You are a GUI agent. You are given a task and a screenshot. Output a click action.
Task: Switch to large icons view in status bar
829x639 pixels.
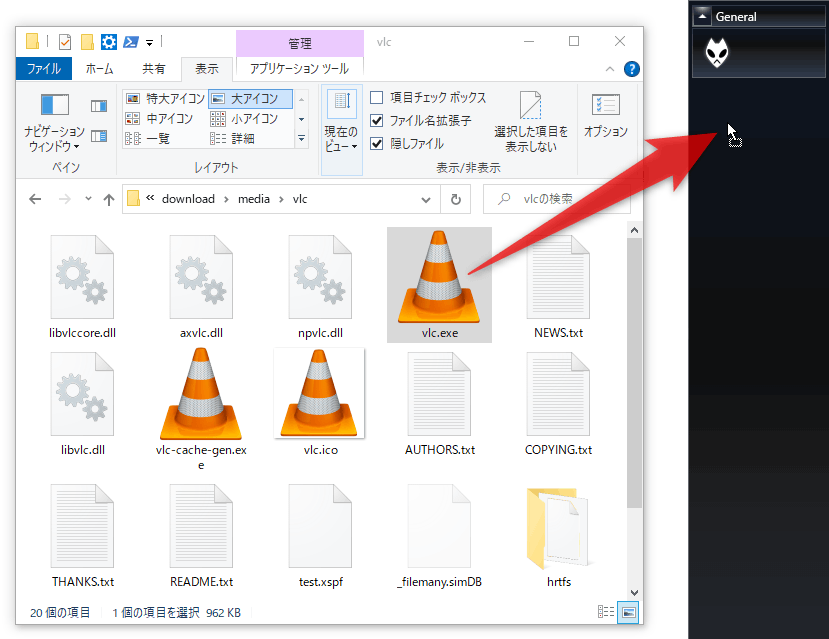click(628, 612)
